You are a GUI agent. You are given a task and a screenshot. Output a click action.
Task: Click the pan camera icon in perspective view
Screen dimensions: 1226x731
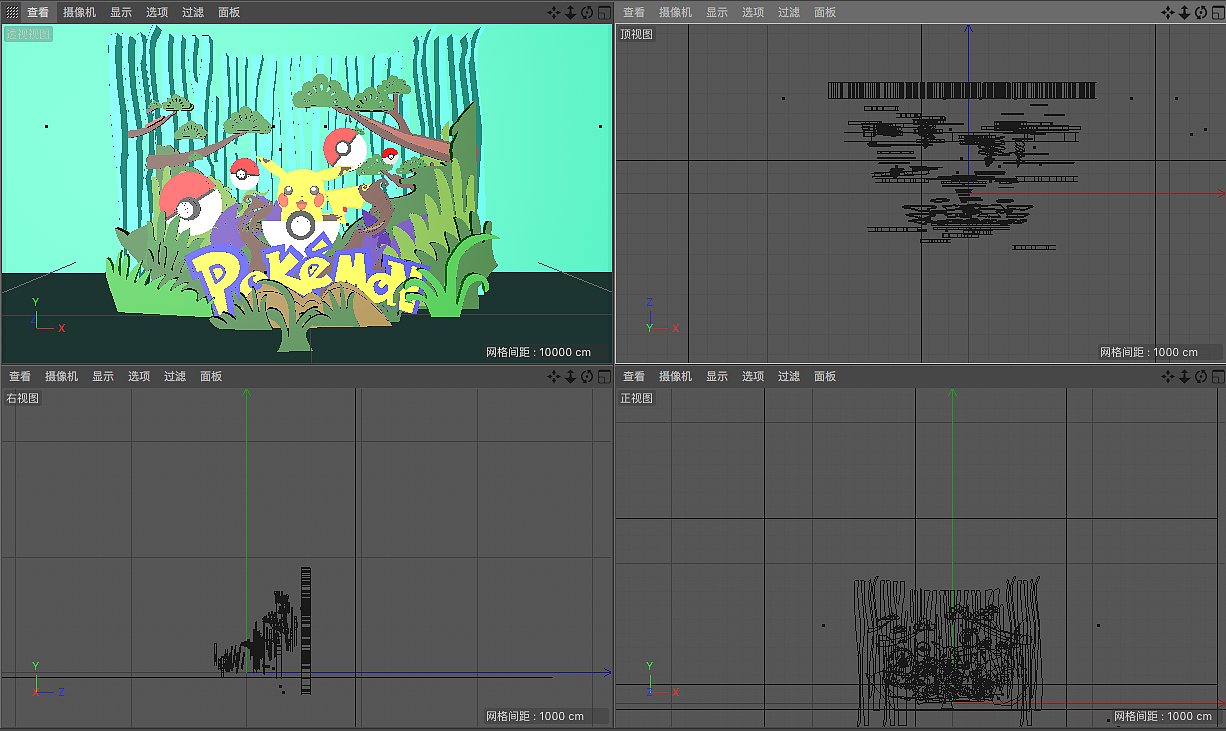coord(554,12)
